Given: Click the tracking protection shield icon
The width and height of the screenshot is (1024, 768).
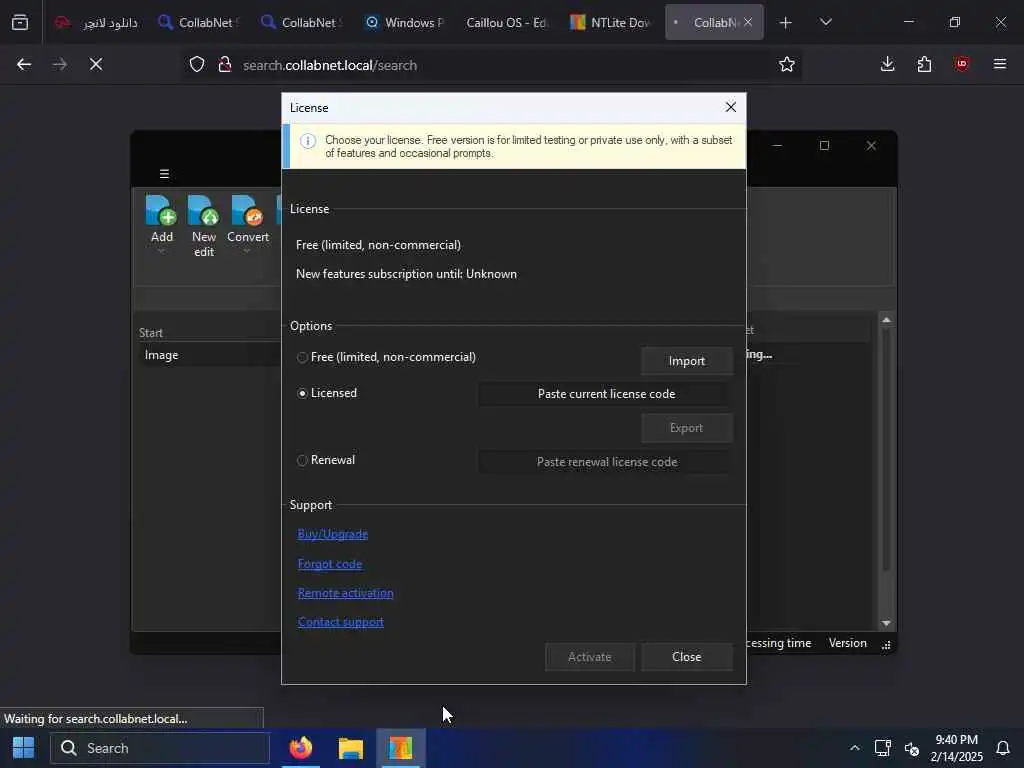Looking at the screenshot, I should [197, 64].
